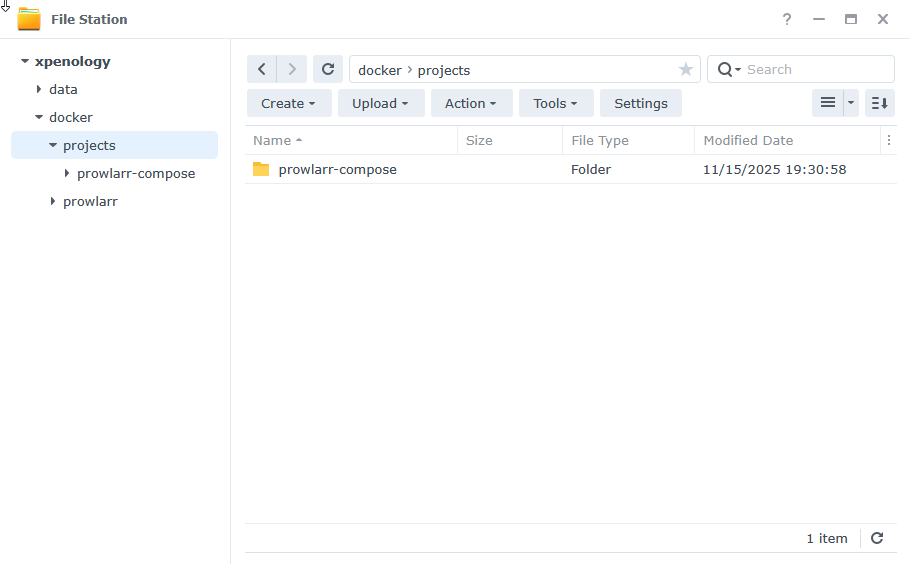Expand the data folder in the tree
Image resolution: width=910 pixels, height=564 pixels.
pyautogui.click(x=39, y=89)
